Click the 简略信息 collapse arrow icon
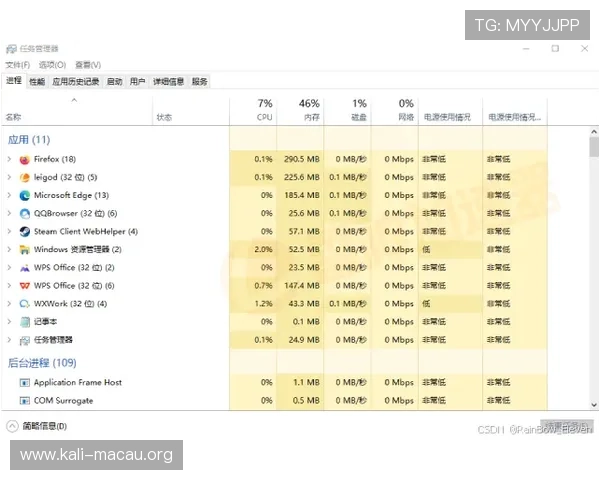Screen dimensions: 600x480 12,426
